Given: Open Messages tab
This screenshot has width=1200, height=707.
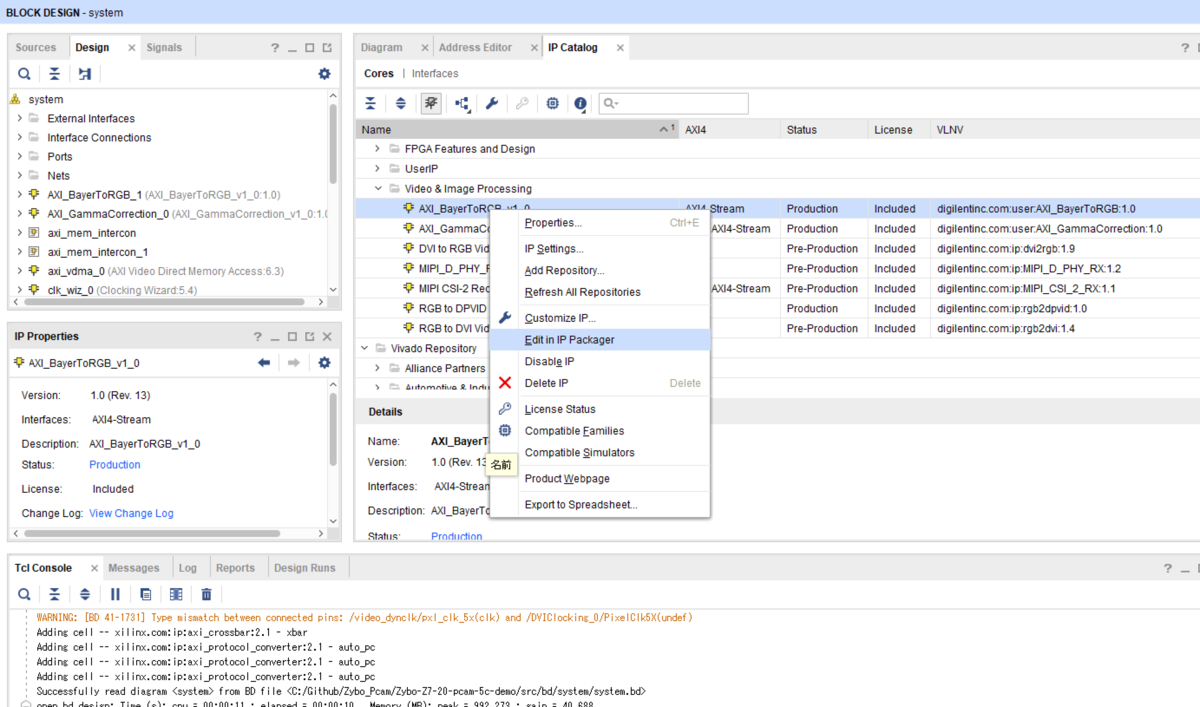Looking at the screenshot, I should pyautogui.click(x=134, y=568).
